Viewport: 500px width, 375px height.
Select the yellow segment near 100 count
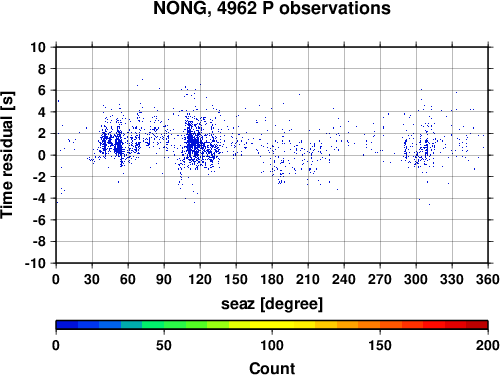click(x=272, y=325)
